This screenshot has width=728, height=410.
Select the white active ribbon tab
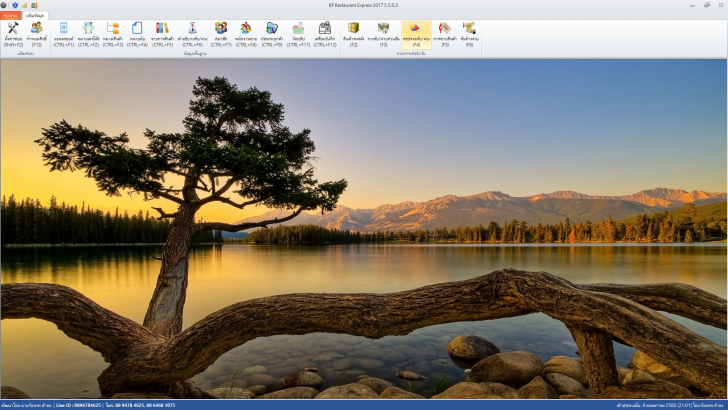[35, 15]
